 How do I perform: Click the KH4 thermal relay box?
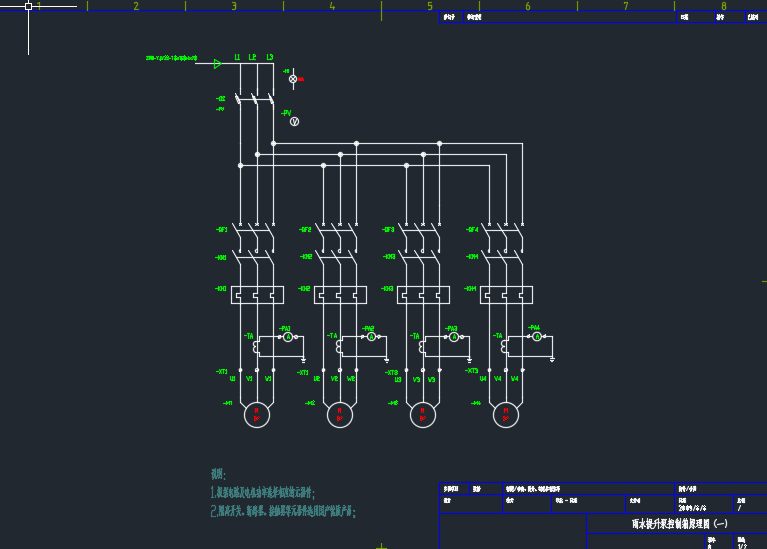pos(505,295)
